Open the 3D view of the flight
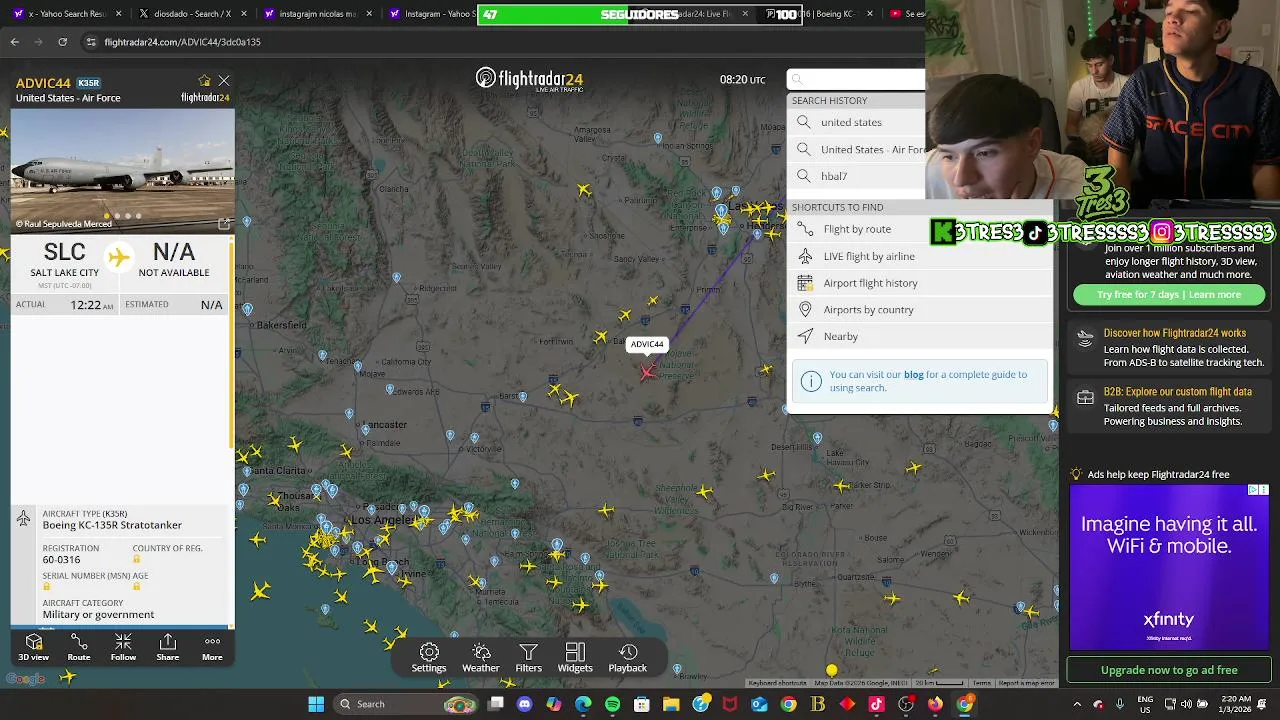 click(33, 646)
